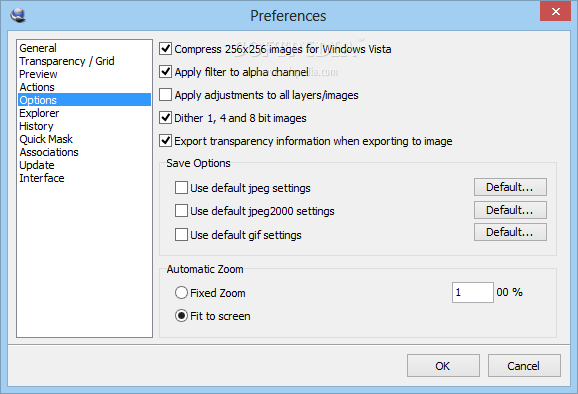Open Default button for gif settings

[510, 232]
